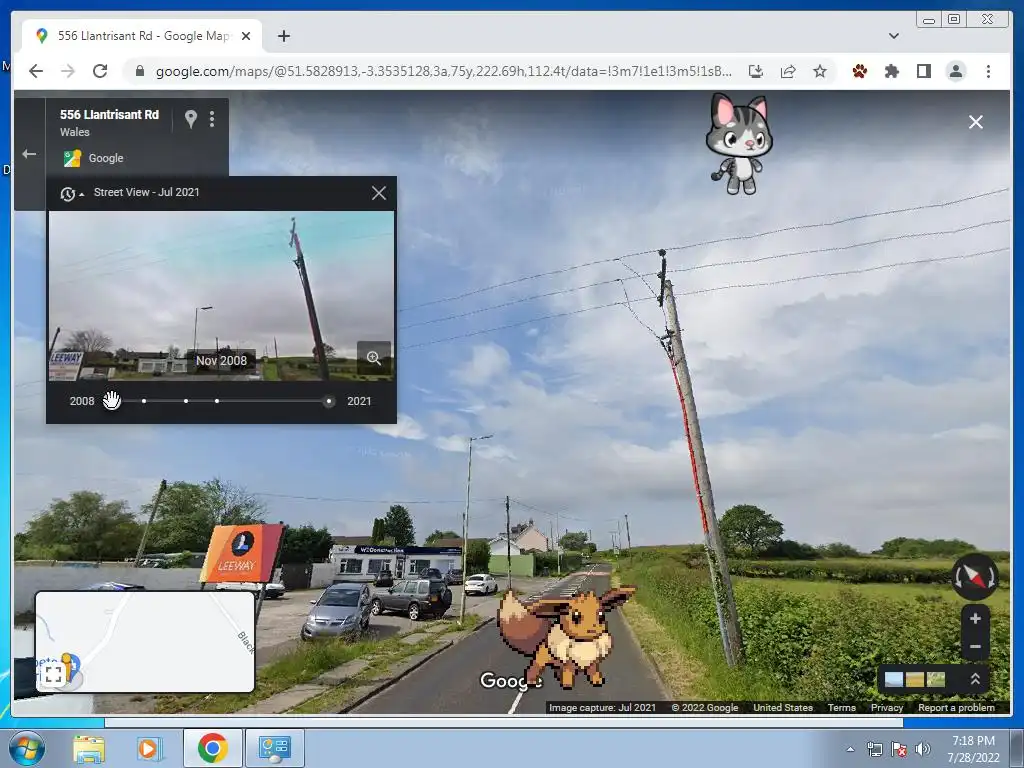Close the 556 Llantrisant Rd tab

(x=246, y=36)
